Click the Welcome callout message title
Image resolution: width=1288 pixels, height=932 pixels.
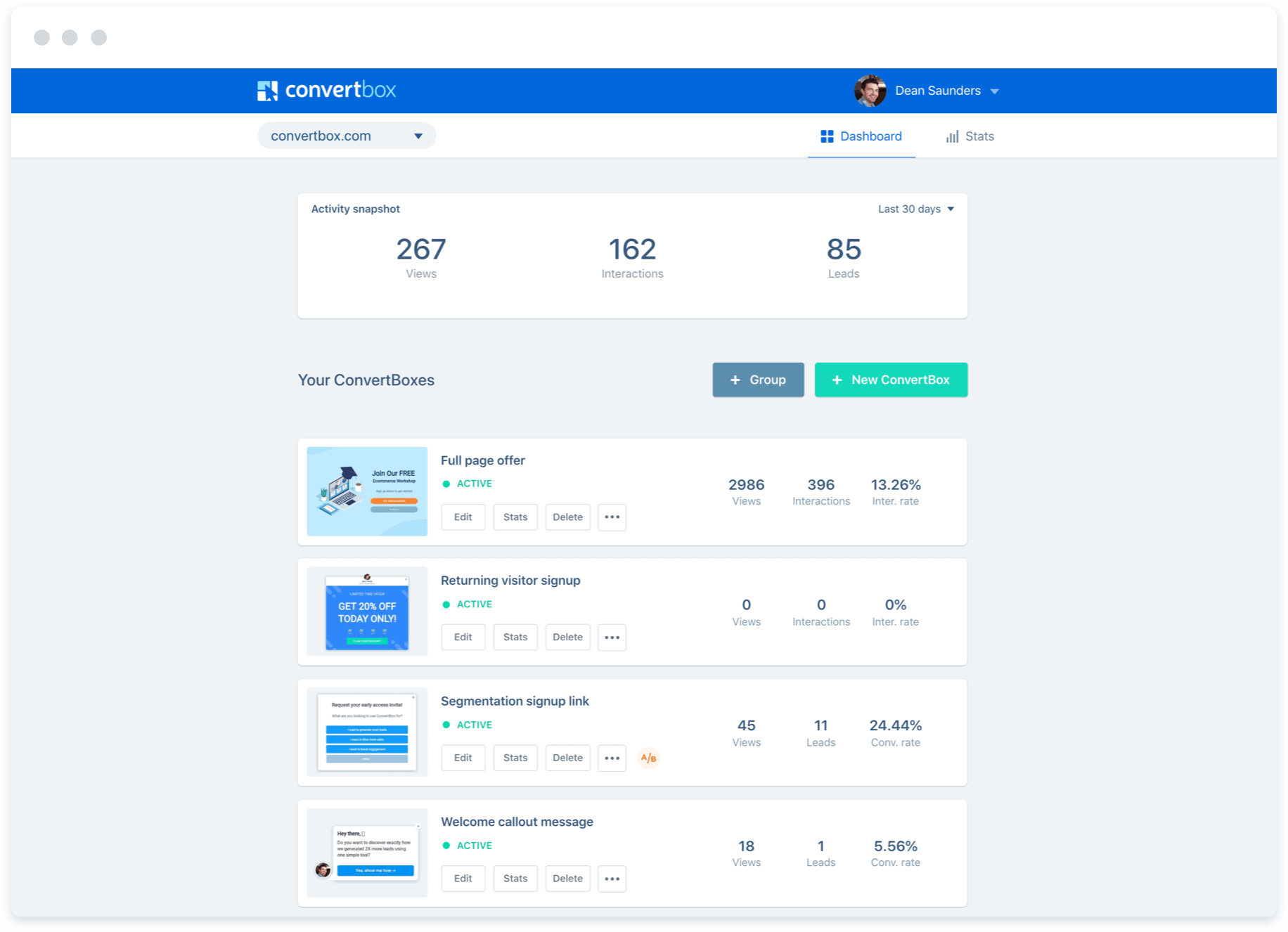click(x=517, y=822)
